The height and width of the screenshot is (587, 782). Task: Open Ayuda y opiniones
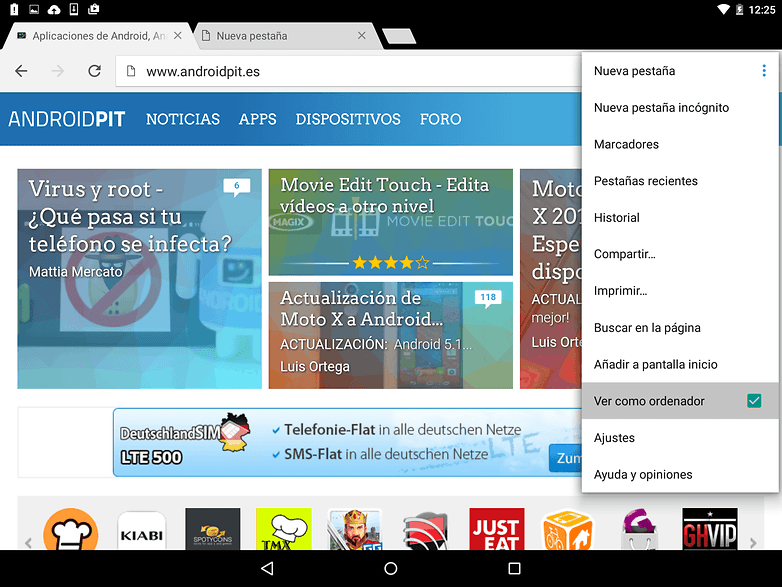click(x=680, y=474)
